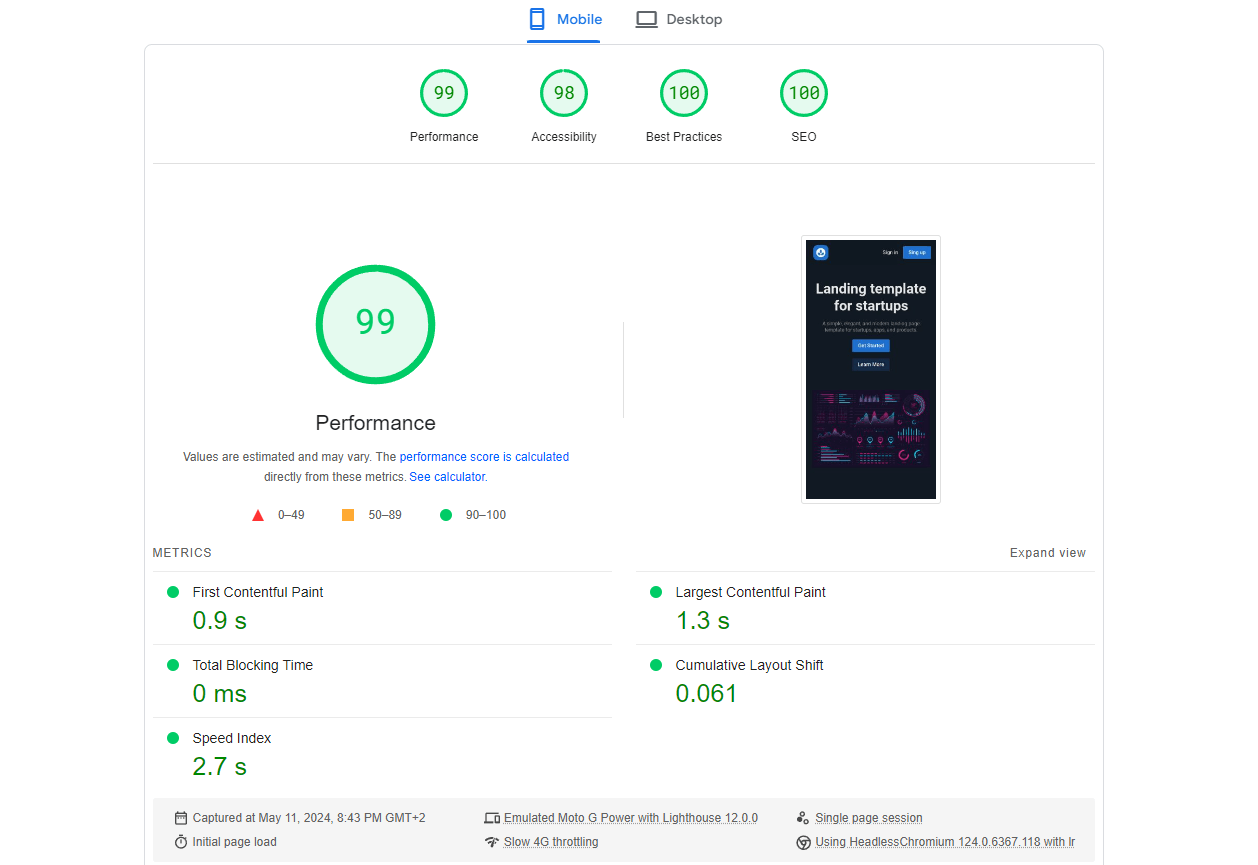
Task: Open the 'See calculator' link
Action: coord(447,477)
